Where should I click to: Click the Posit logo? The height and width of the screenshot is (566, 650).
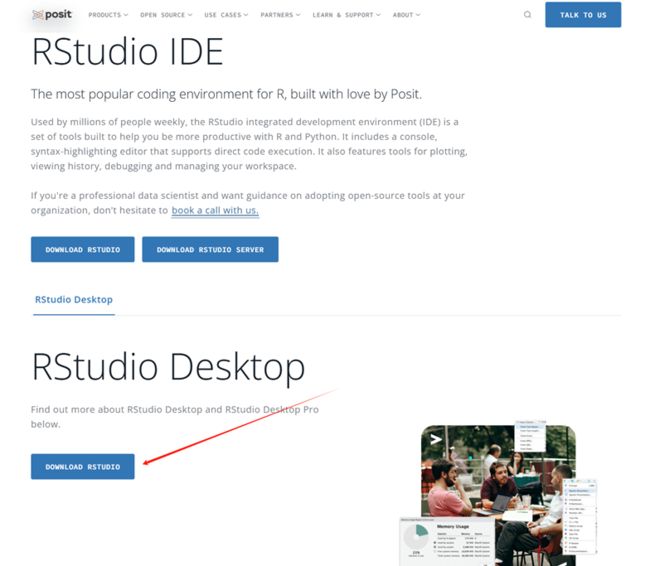click(52, 15)
